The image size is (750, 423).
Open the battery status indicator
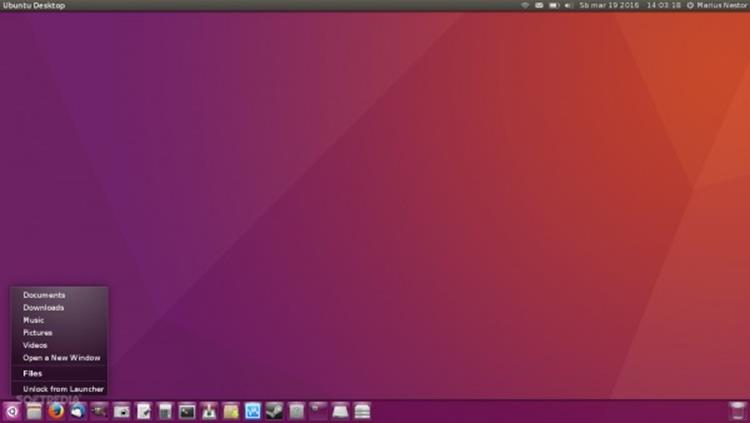[x=553, y=5]
